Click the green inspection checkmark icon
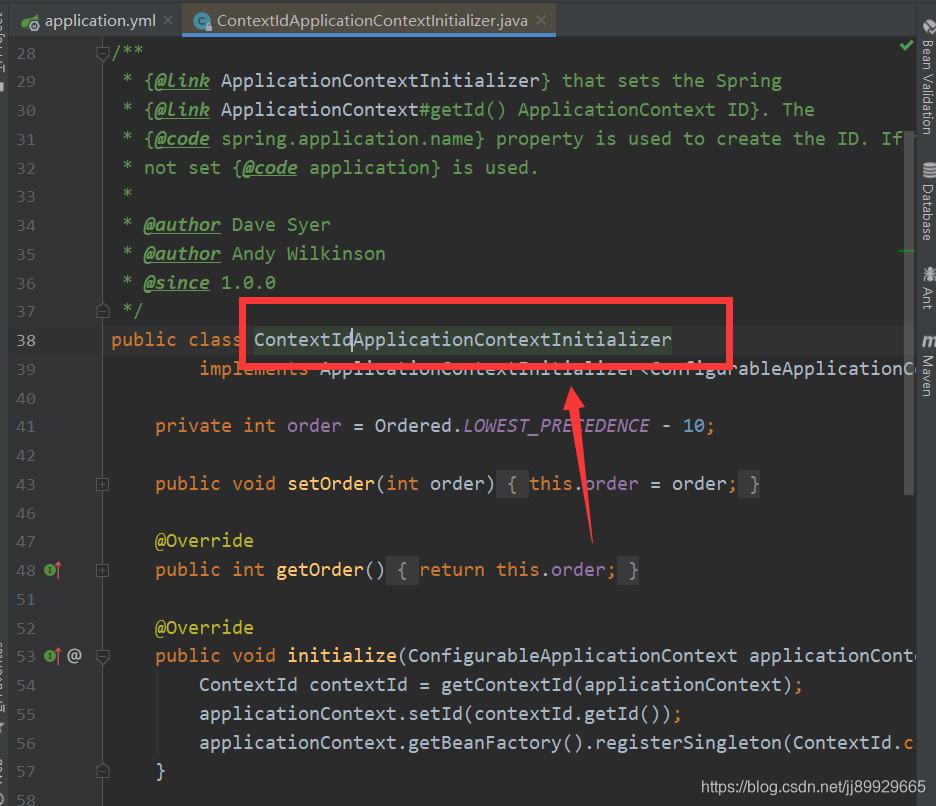 point(906,45)
